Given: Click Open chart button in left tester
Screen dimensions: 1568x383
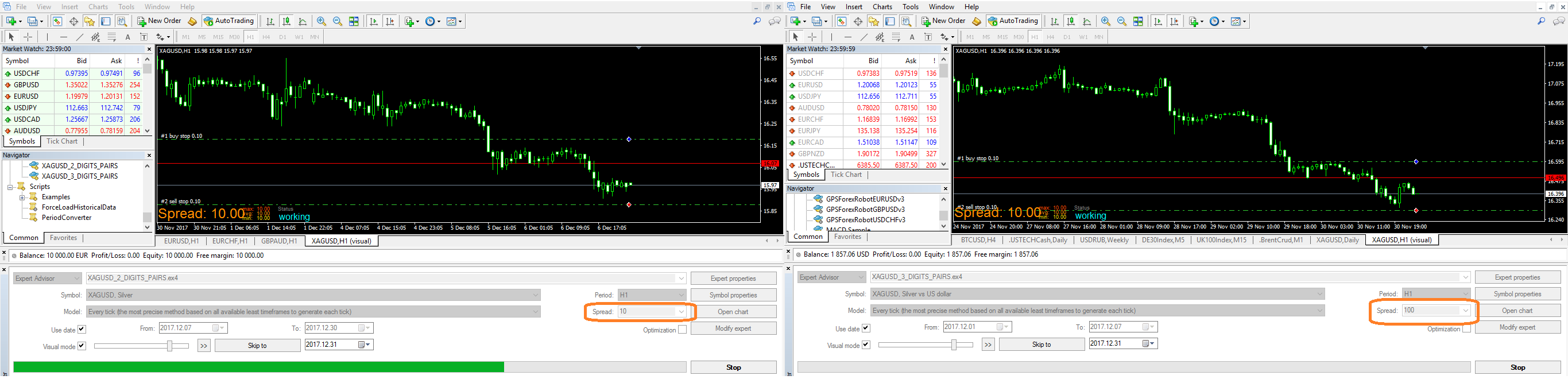Looking at the screenshot, I should tap(734, 312).
